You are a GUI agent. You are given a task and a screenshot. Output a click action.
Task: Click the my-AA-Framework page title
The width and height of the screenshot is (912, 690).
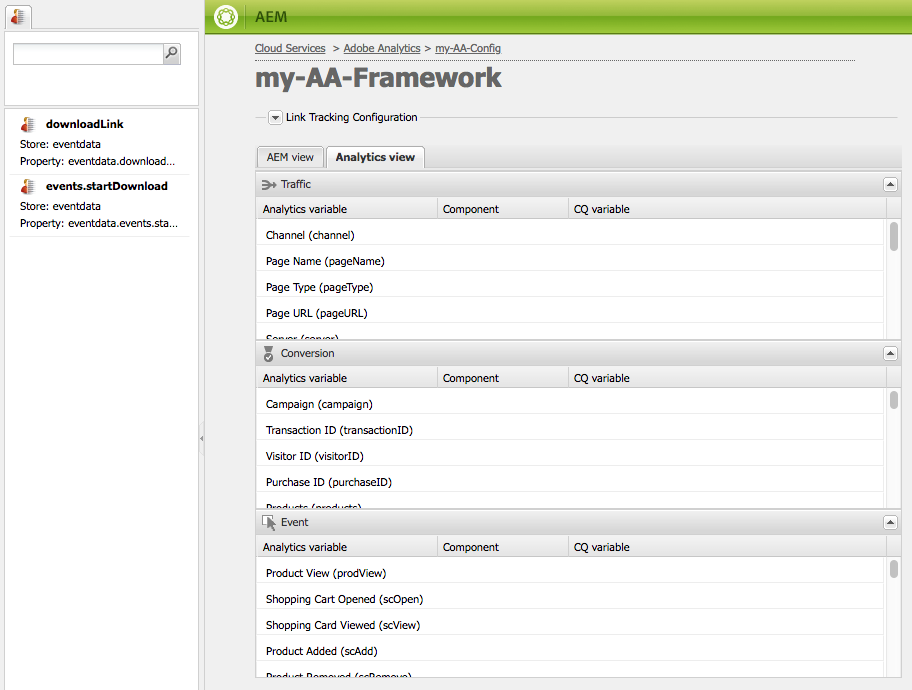[378, 78]
